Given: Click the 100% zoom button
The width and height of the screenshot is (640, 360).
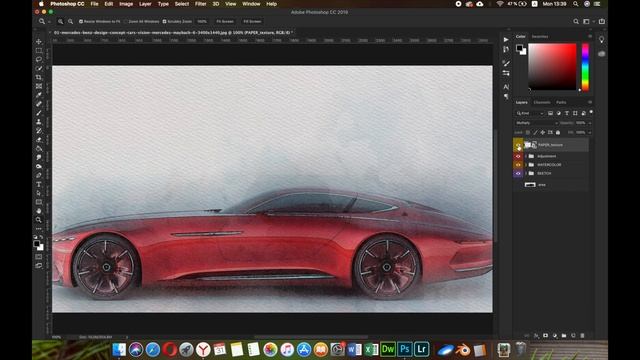Looking at the screenshot, I should pos(202,21).
